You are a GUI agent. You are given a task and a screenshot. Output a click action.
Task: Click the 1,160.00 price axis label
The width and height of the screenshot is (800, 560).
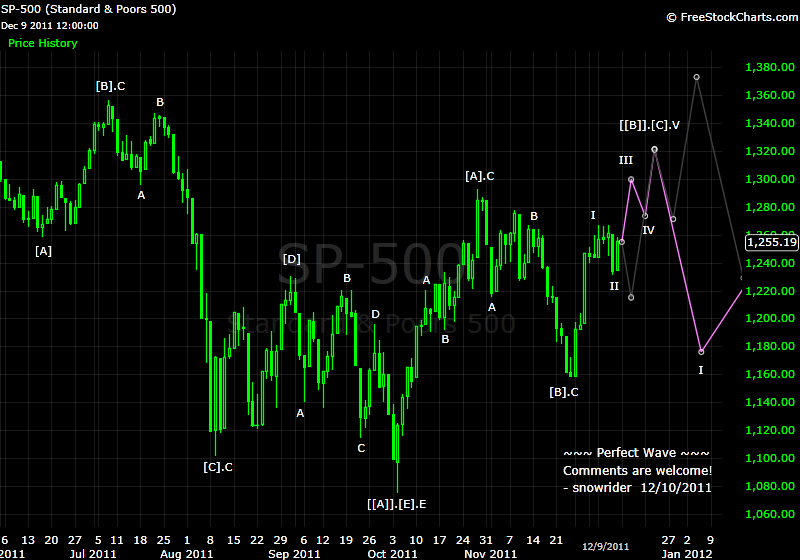coord(770,374)
